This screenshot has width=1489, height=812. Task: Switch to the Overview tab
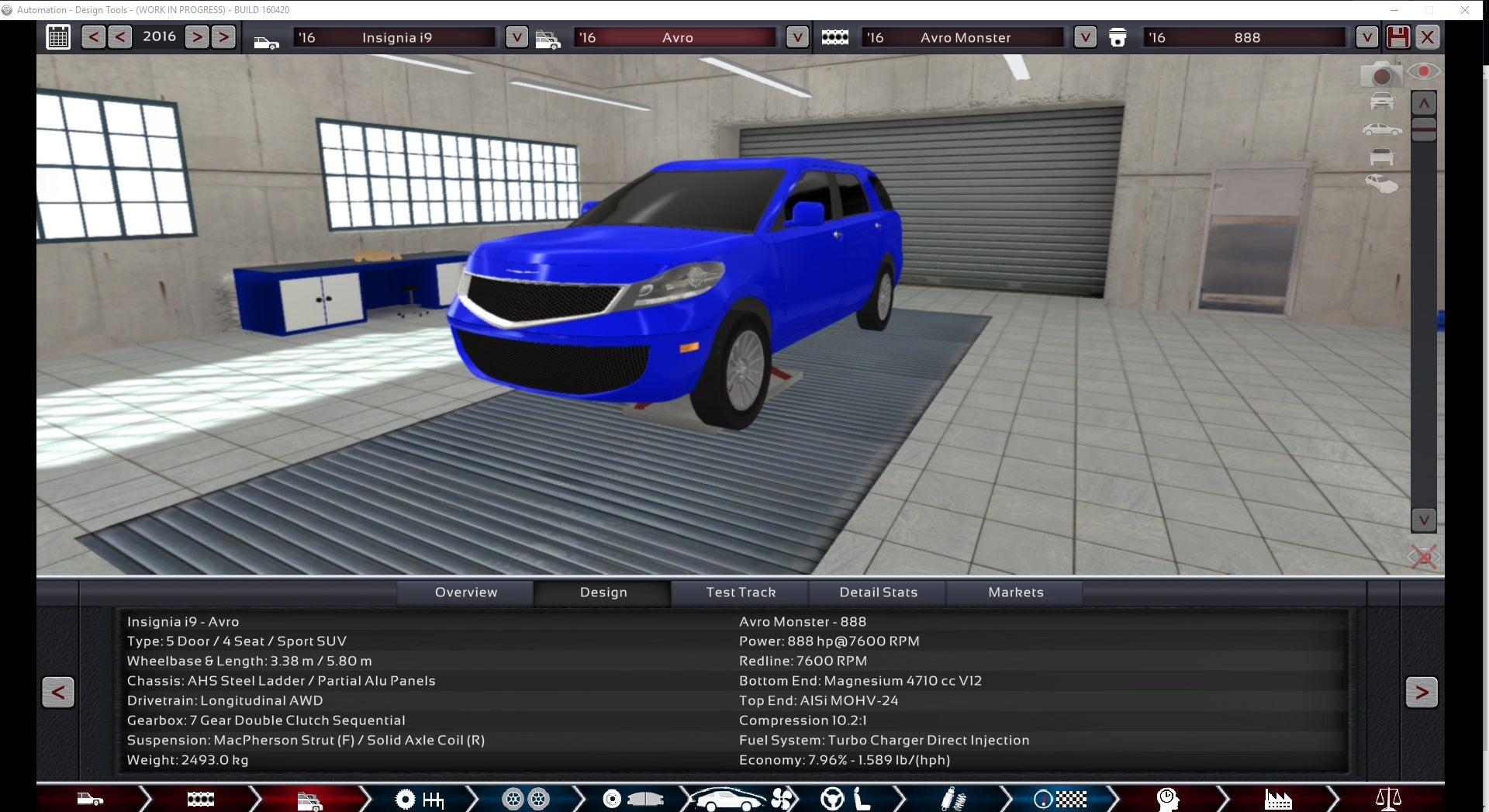465,593
